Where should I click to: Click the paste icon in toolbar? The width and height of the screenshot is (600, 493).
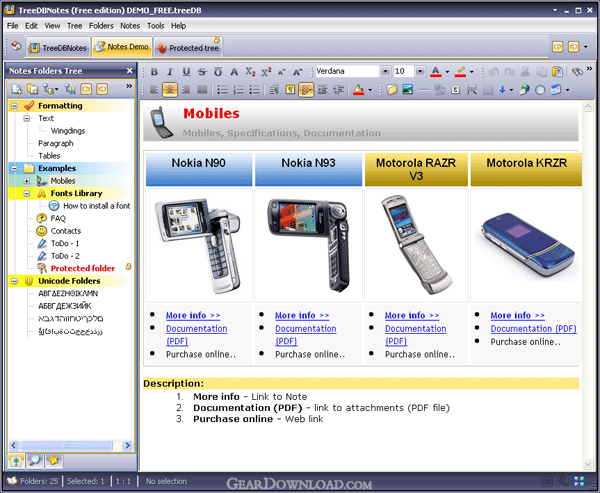tap(557, 72)
